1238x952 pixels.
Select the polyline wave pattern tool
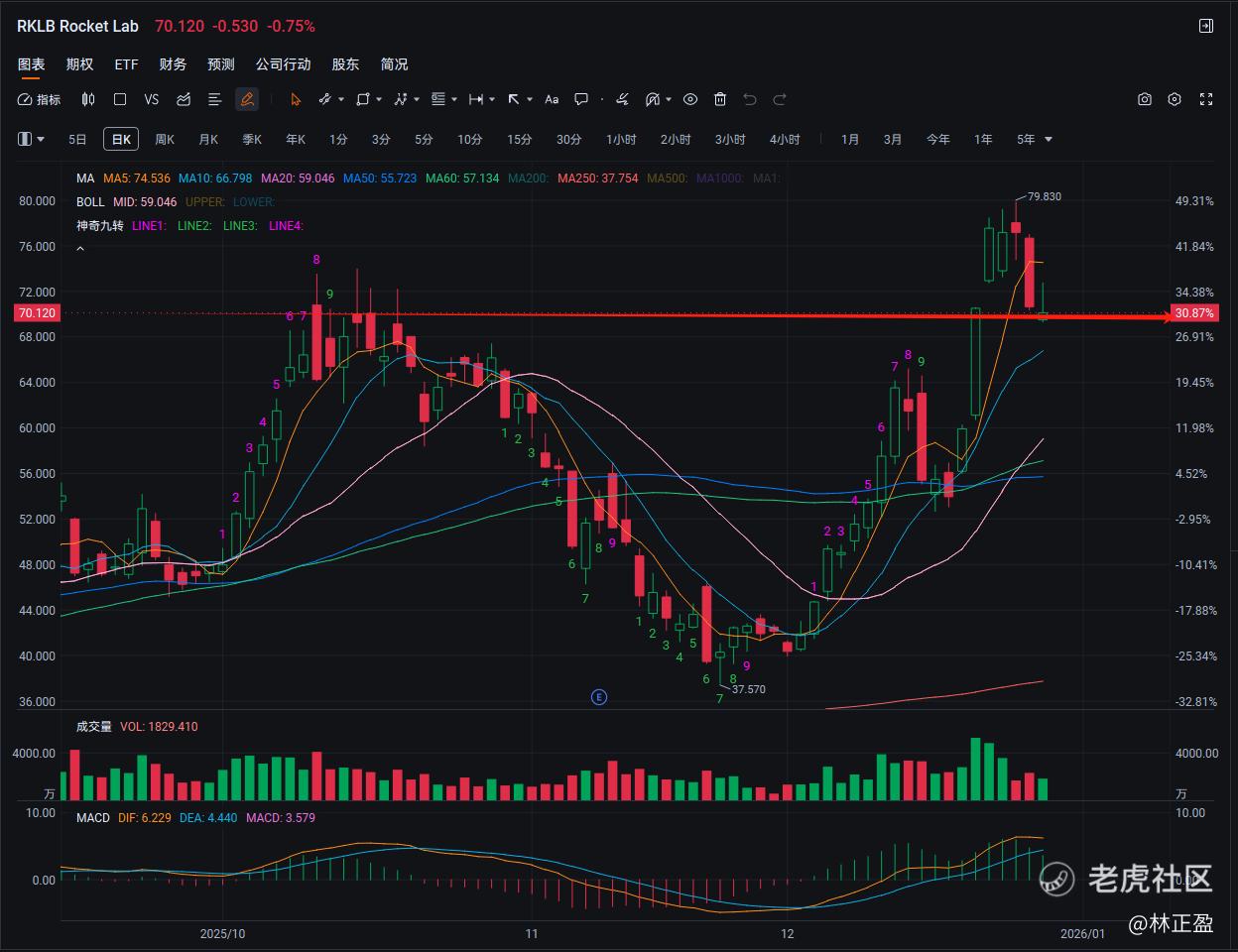(x=401, y=99)
